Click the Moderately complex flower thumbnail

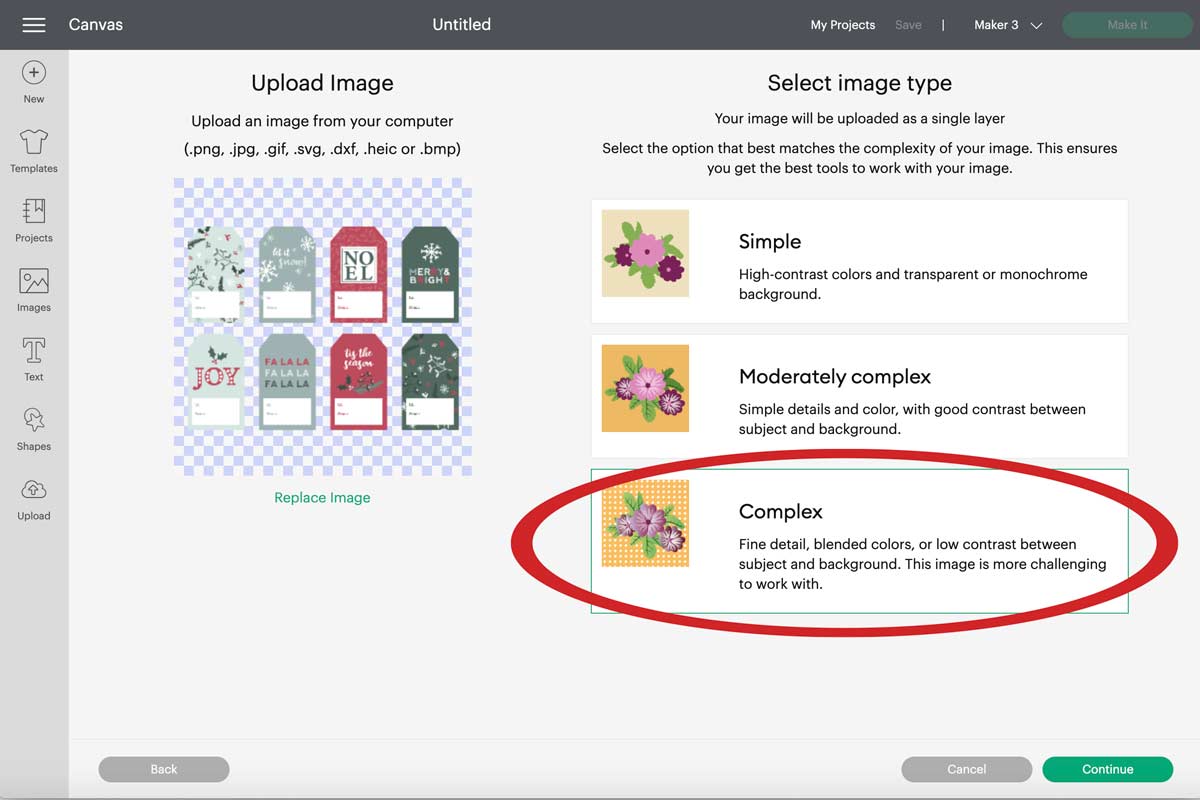[x=645, y=388]
